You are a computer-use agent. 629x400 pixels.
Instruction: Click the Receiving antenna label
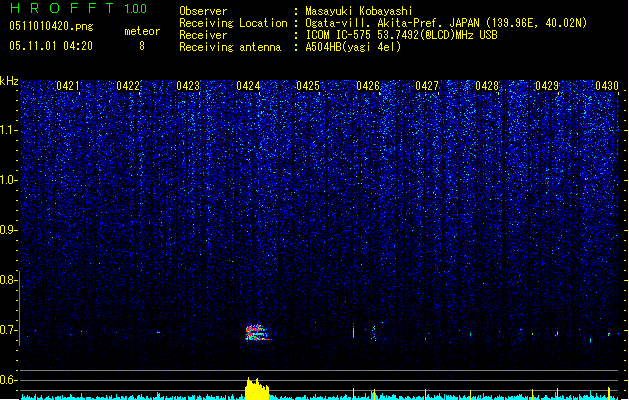pos(230,47)
